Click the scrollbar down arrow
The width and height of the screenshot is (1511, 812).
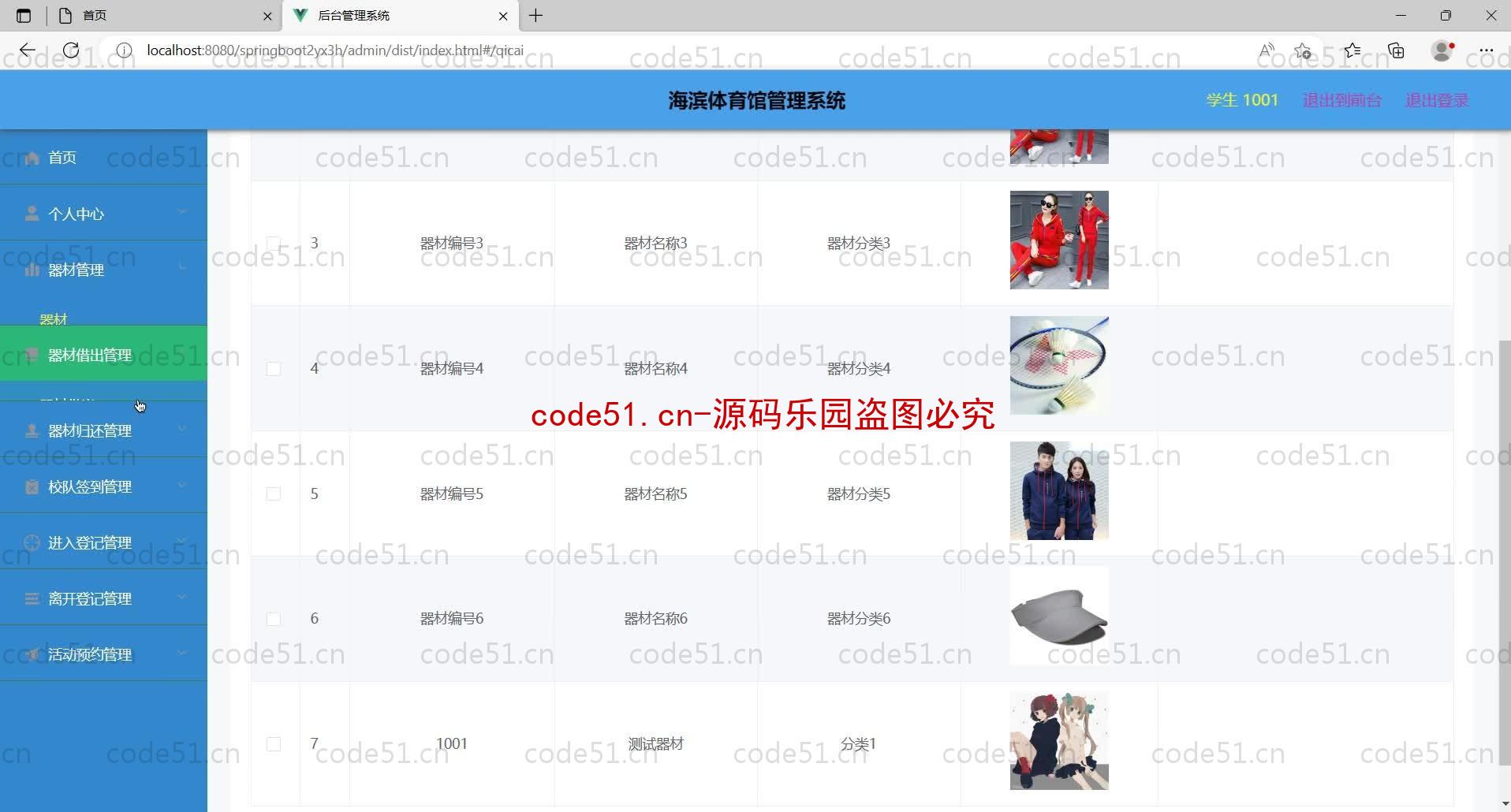tap(1504, 804)
